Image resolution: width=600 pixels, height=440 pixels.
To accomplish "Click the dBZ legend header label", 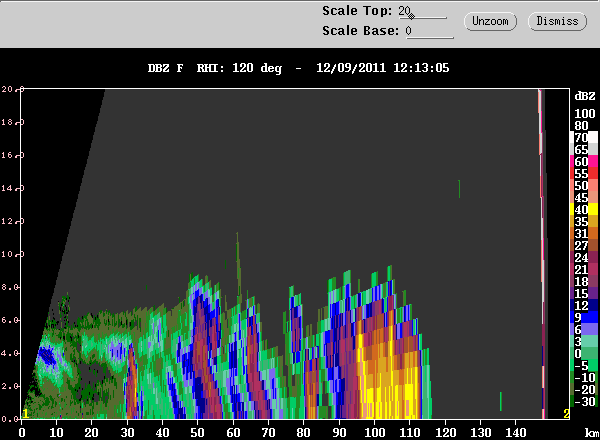I will coord(585,96).
